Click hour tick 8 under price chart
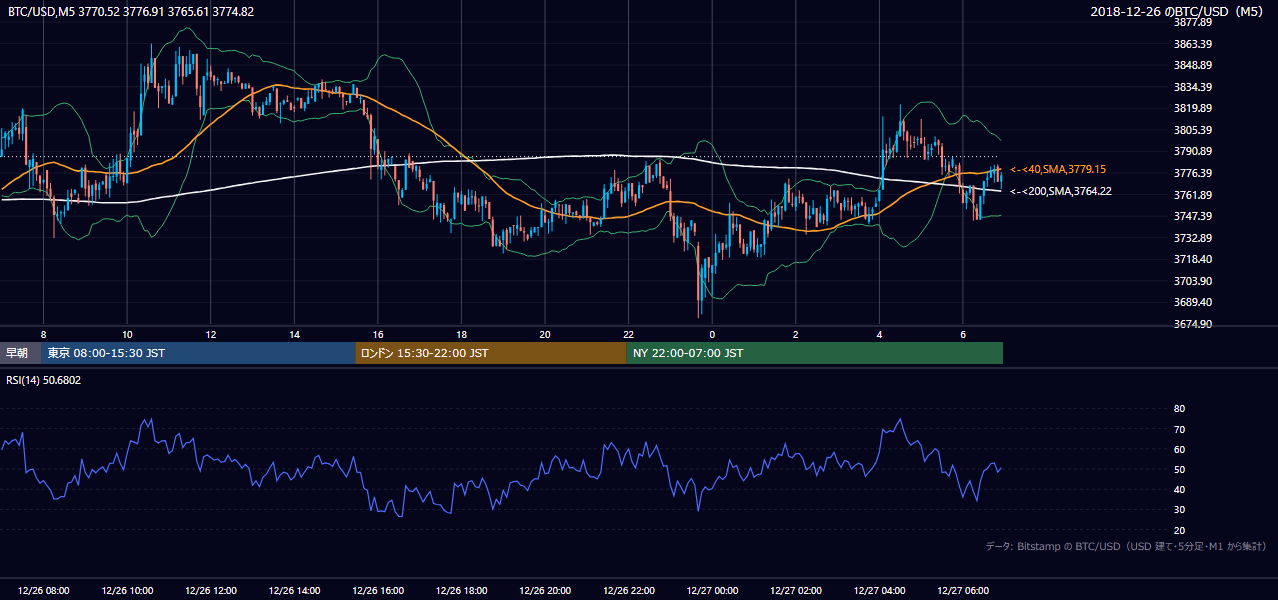1278x600 pixels. click(x=43, y=334)
